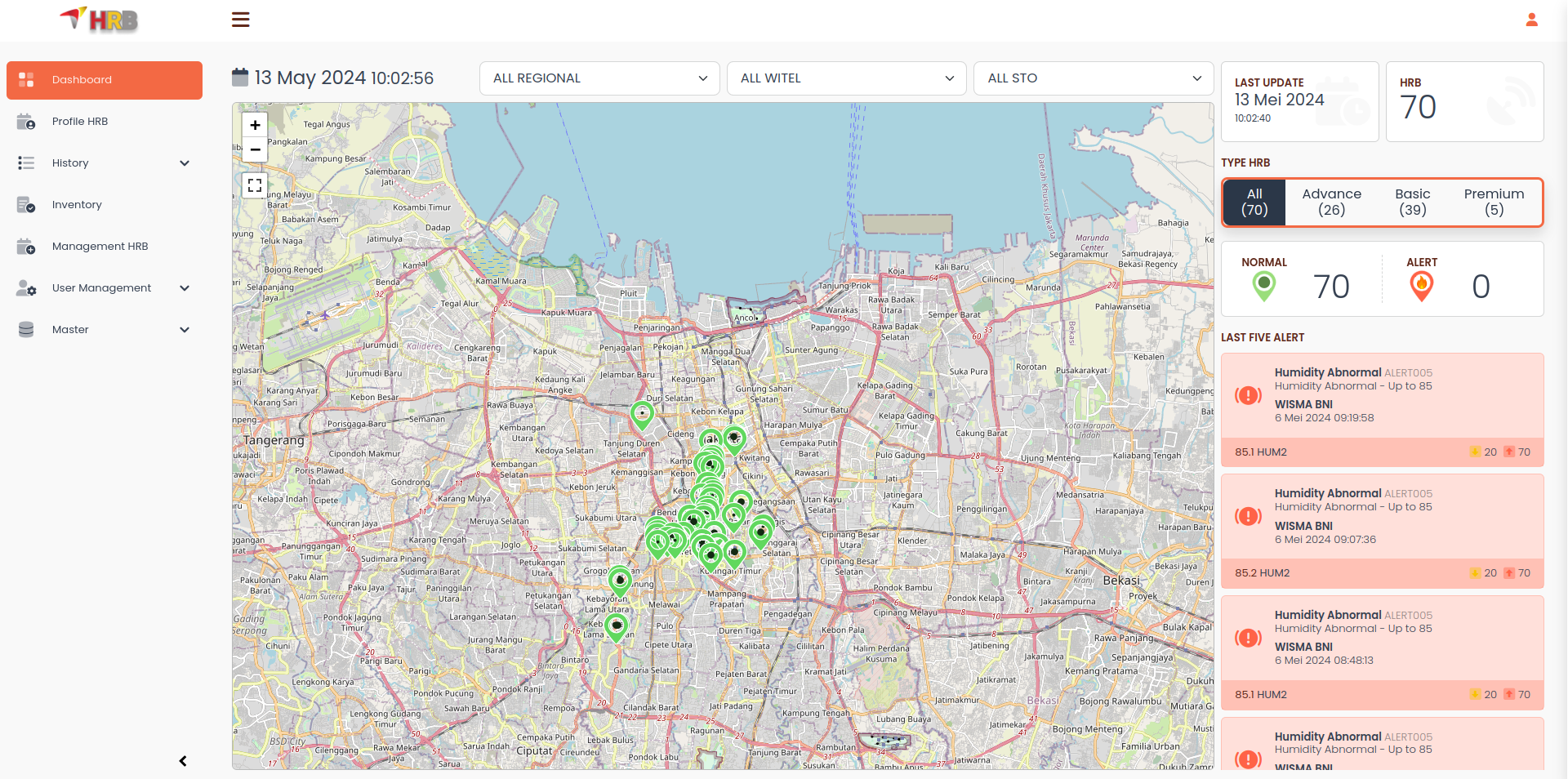Click map marker near Kebayoran Lama
The width and height of the screenshot is (1568, 779).
click(617, 627)
